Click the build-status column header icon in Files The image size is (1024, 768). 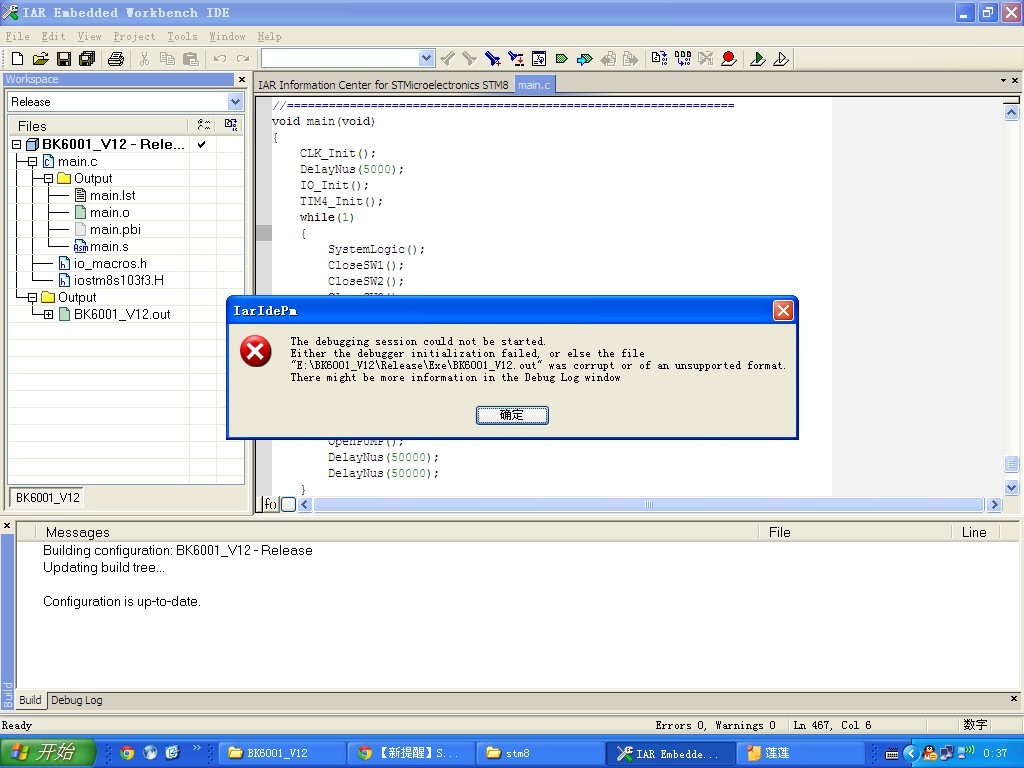click(204, 125)
